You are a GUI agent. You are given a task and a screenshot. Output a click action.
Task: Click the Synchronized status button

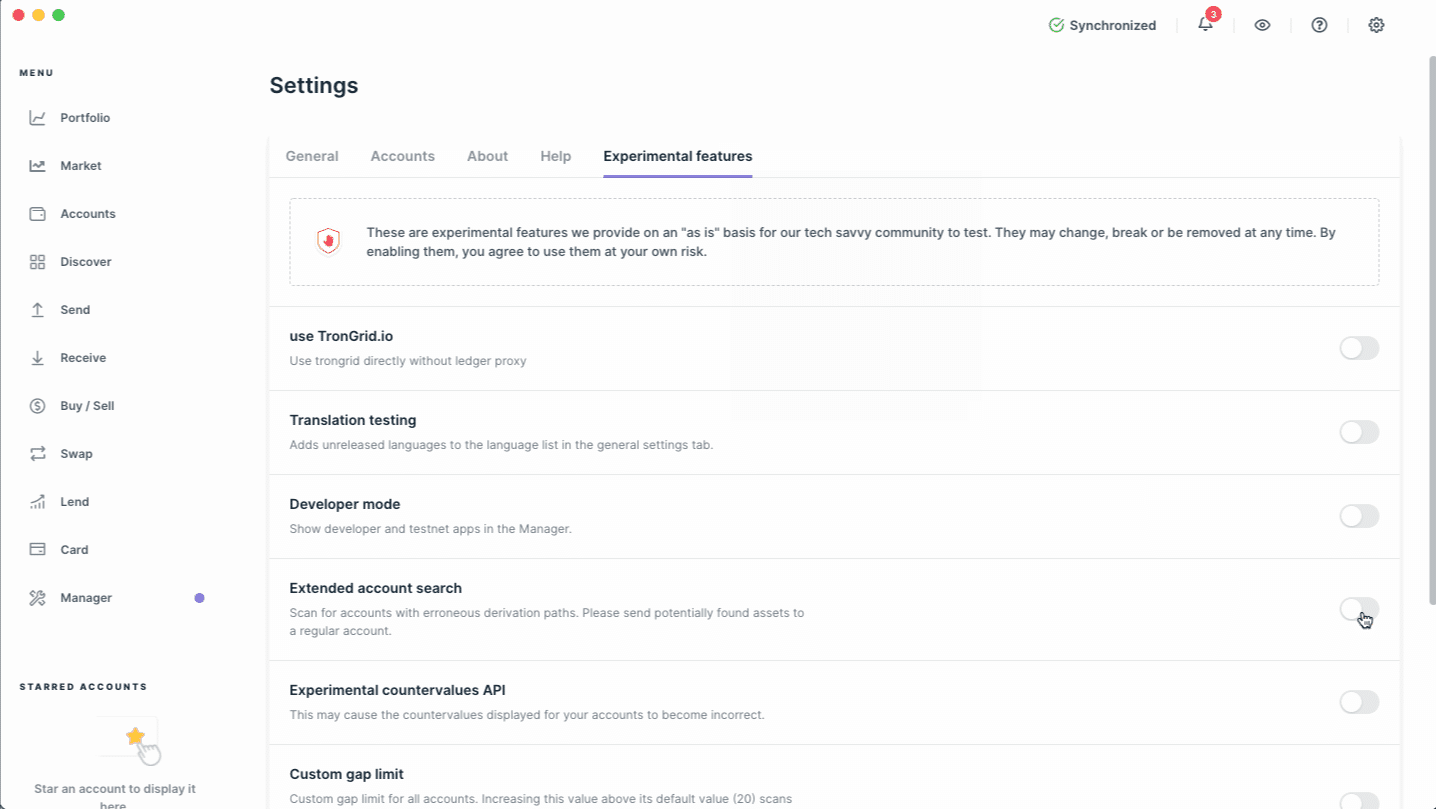click(1102, 25)
